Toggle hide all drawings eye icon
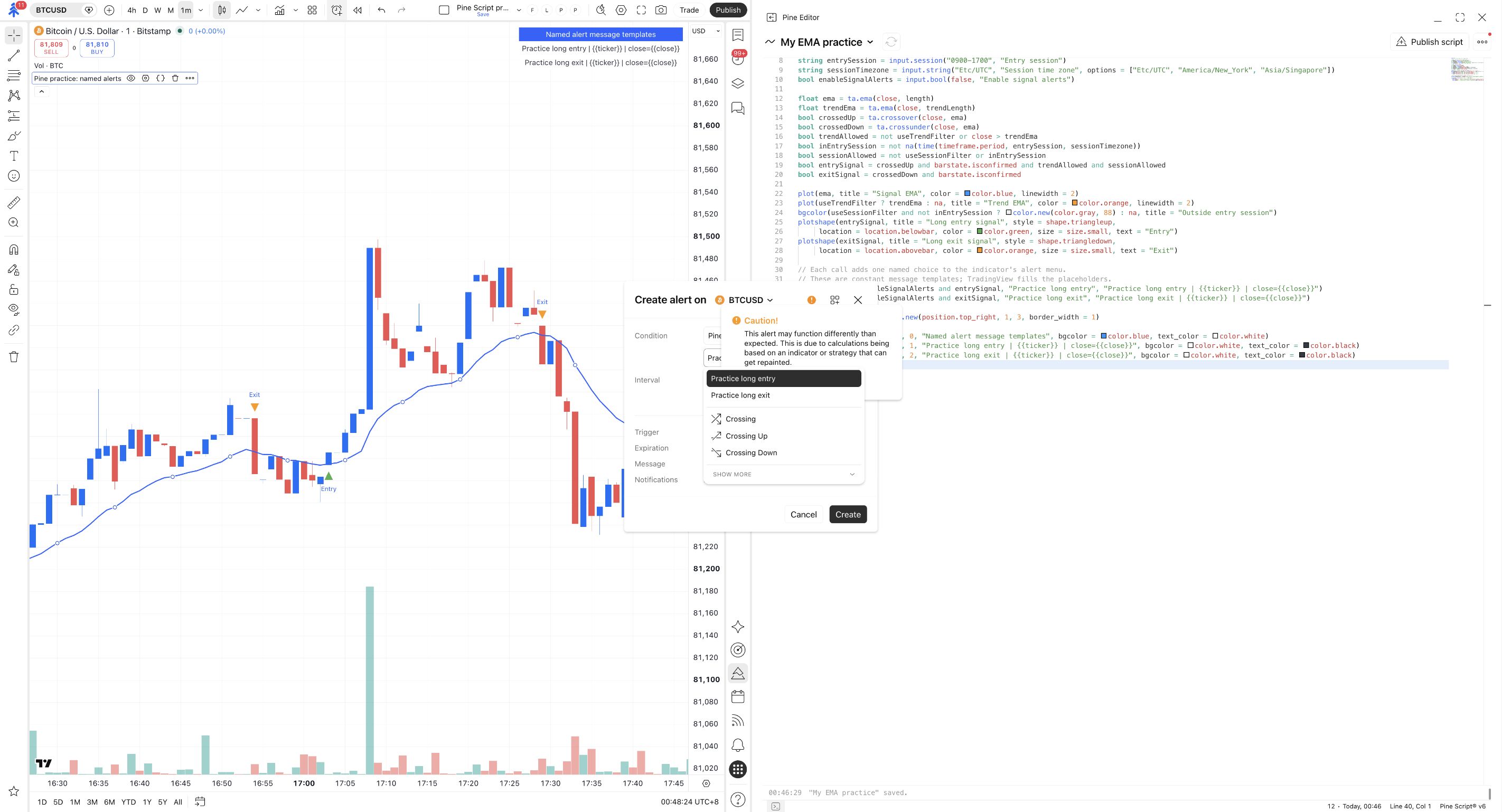The image size is (1502, 812). (x=14, y=309)
